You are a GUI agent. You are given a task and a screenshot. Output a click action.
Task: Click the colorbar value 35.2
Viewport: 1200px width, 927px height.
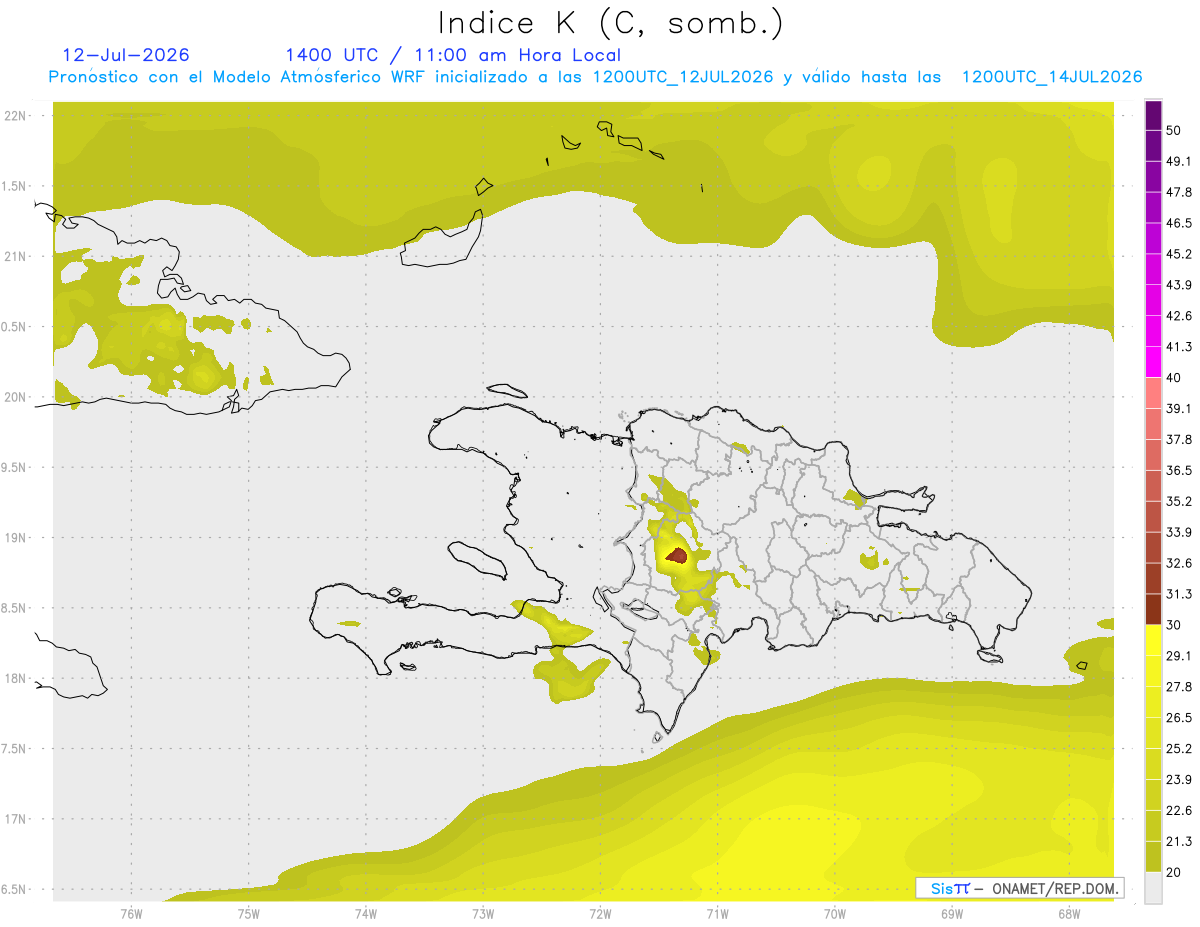pos(1179,501)
